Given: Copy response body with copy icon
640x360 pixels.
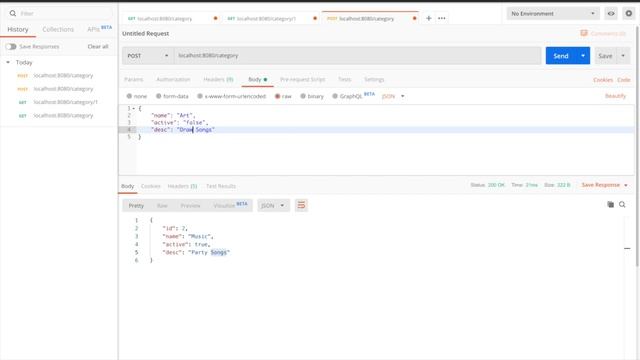Looking at the screenshot, I should click(x=611, y=204).
